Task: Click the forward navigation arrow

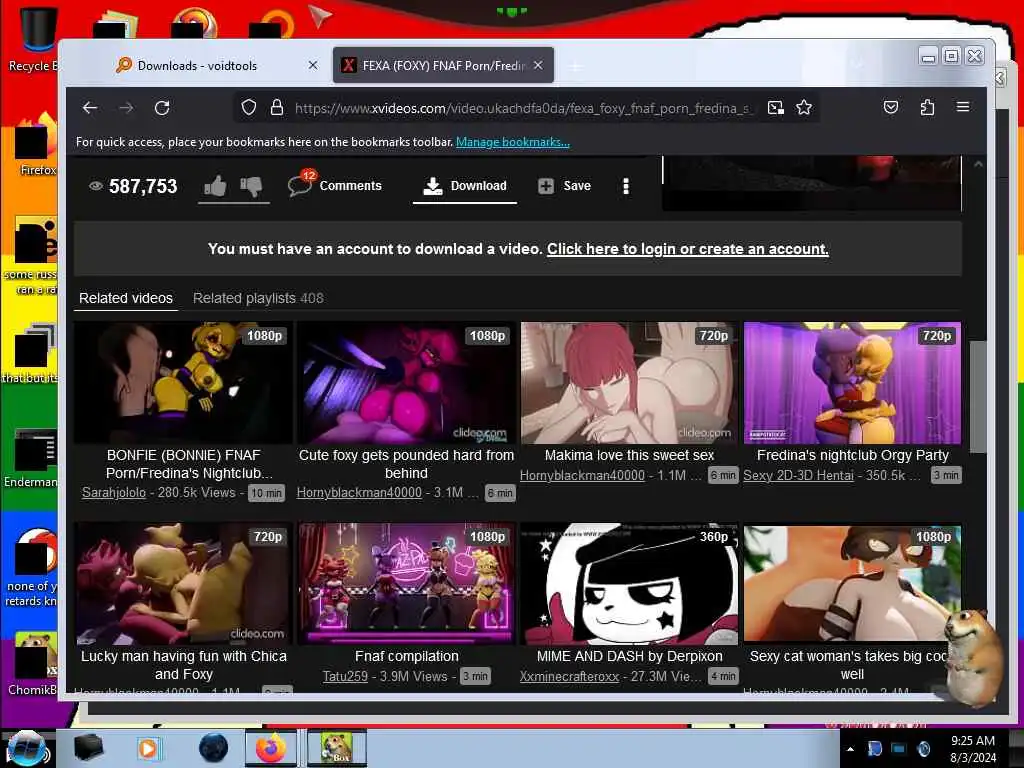Action: 126,108
